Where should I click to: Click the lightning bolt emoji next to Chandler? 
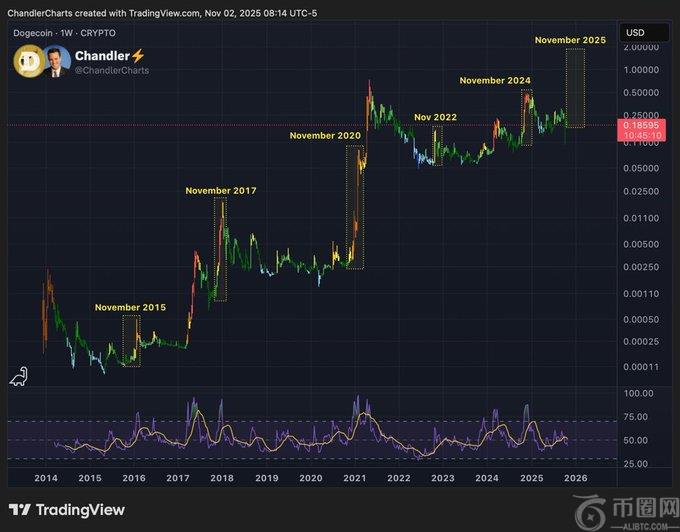pyautogui.click(x=138, y=55)
